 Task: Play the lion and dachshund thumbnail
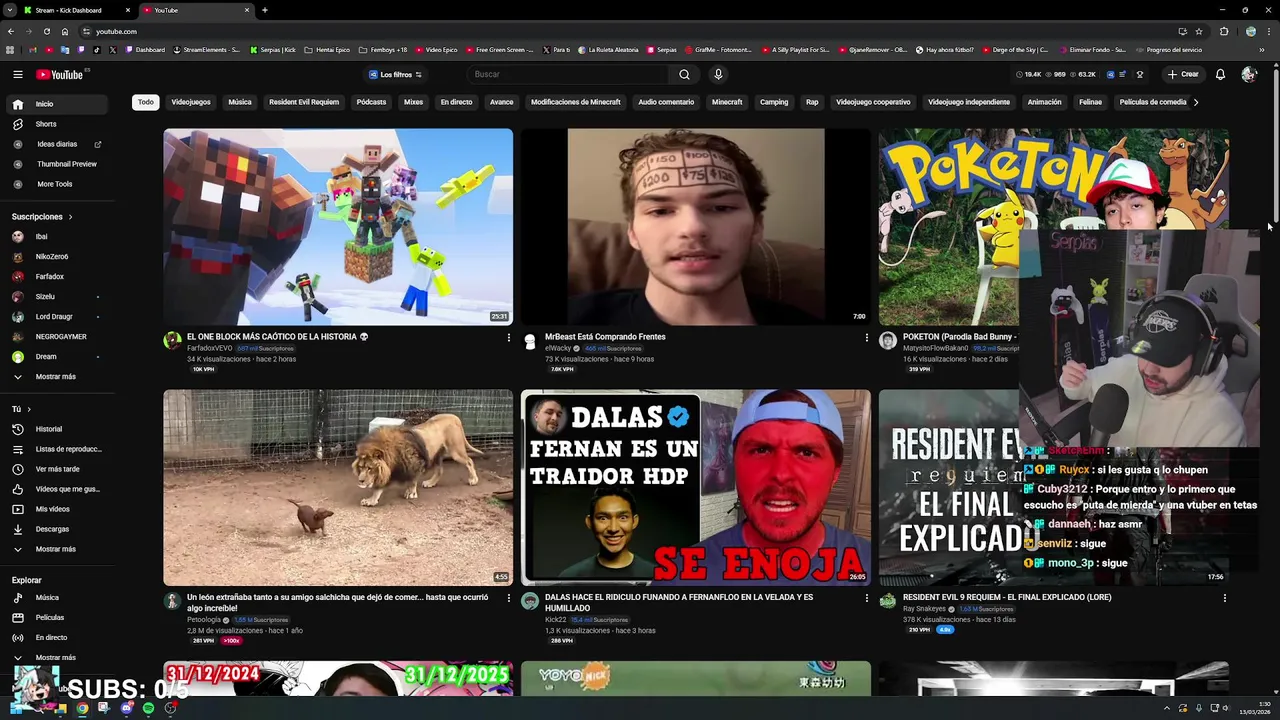pos(338,487)
